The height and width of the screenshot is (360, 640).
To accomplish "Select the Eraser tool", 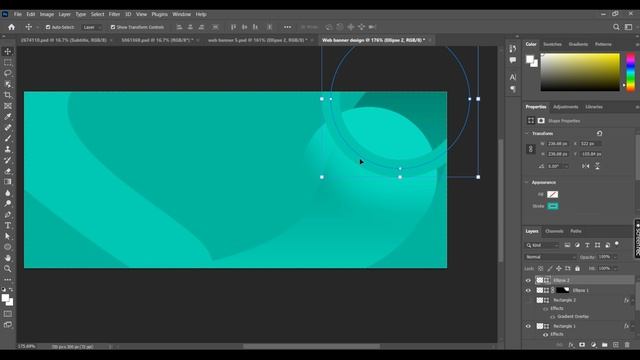I will 8,171.
